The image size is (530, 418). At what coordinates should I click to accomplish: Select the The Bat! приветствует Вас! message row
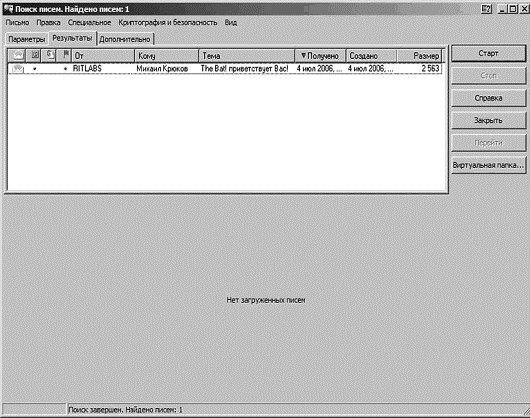(x=225, y=69)
